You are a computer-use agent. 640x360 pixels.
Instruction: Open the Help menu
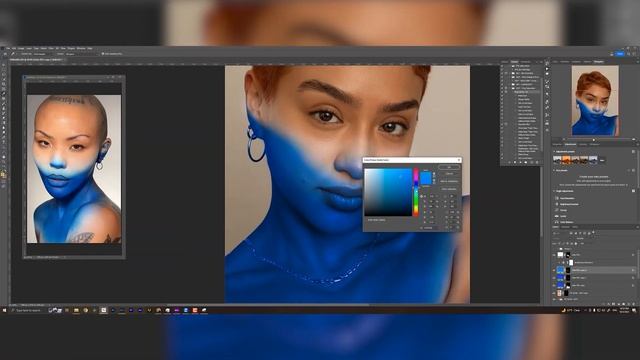[x=89, y=49]
